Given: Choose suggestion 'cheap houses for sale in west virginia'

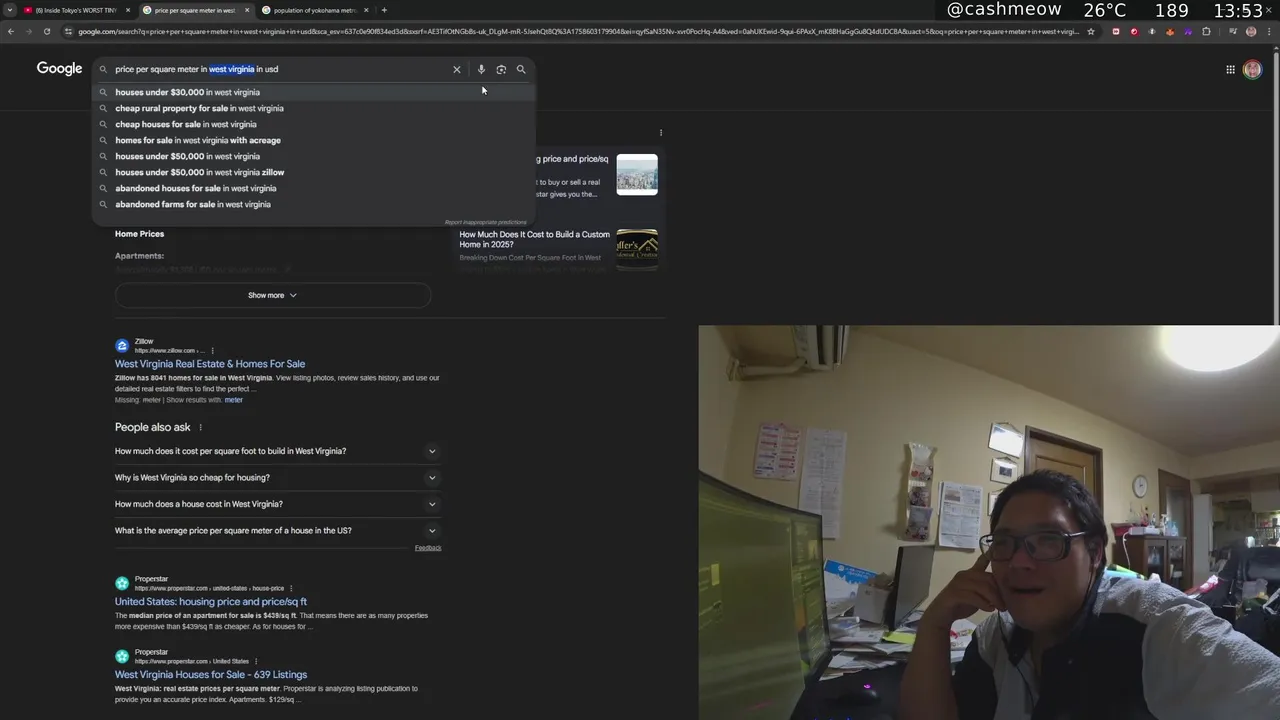Looking at the screenshot, I should pos(314,124).
